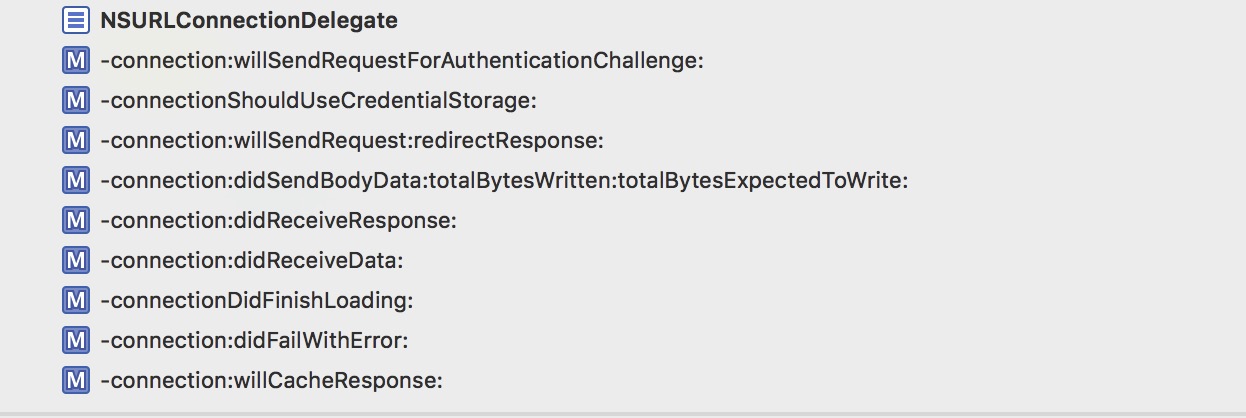Jump to -connectionDidFinishLoading: method
1246x418 pixels.
click(x=256, y=300)
